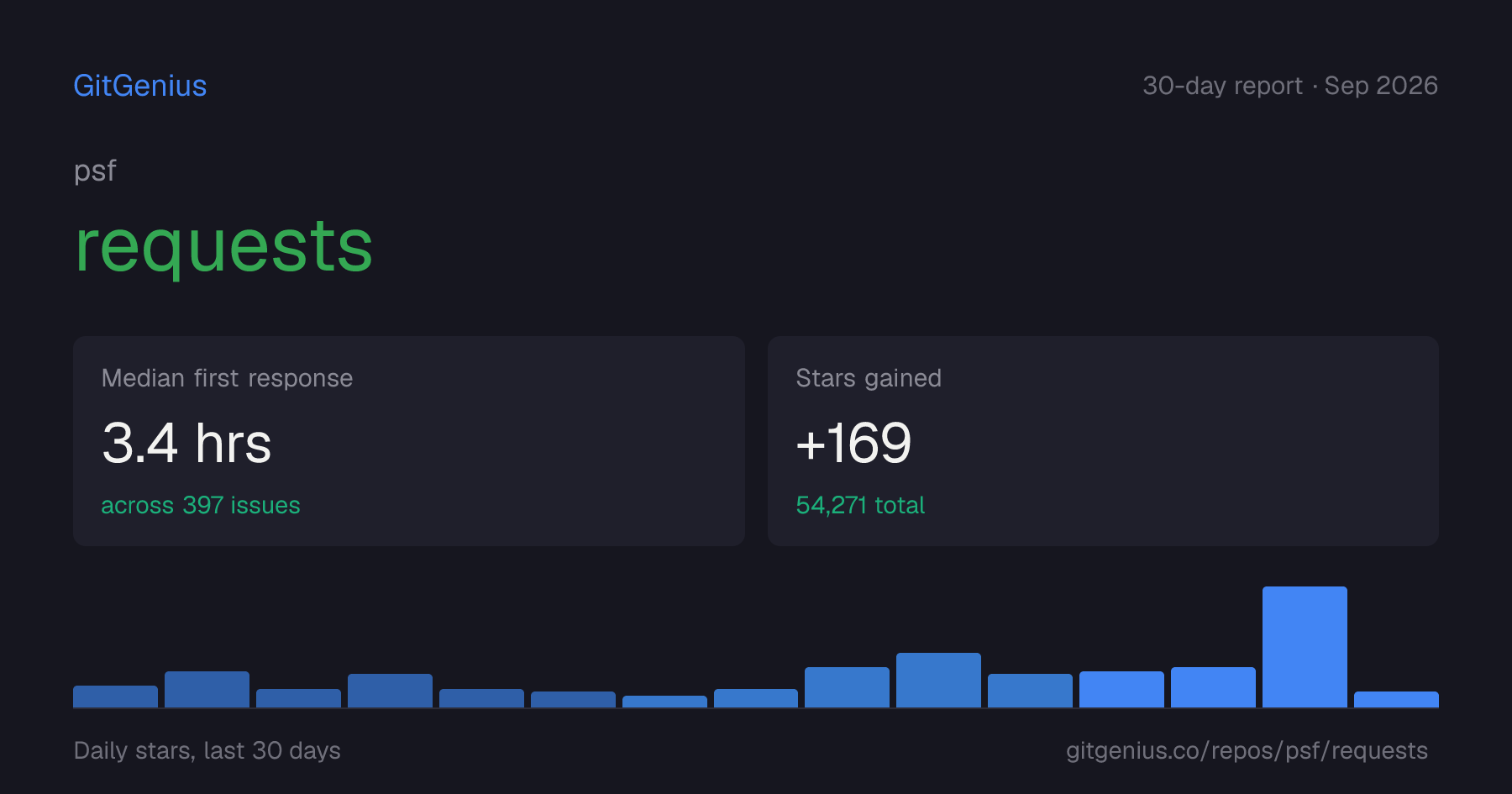Click the bar just before the tallest bar
1512x794 pixels.
[x=1213, y=687]
